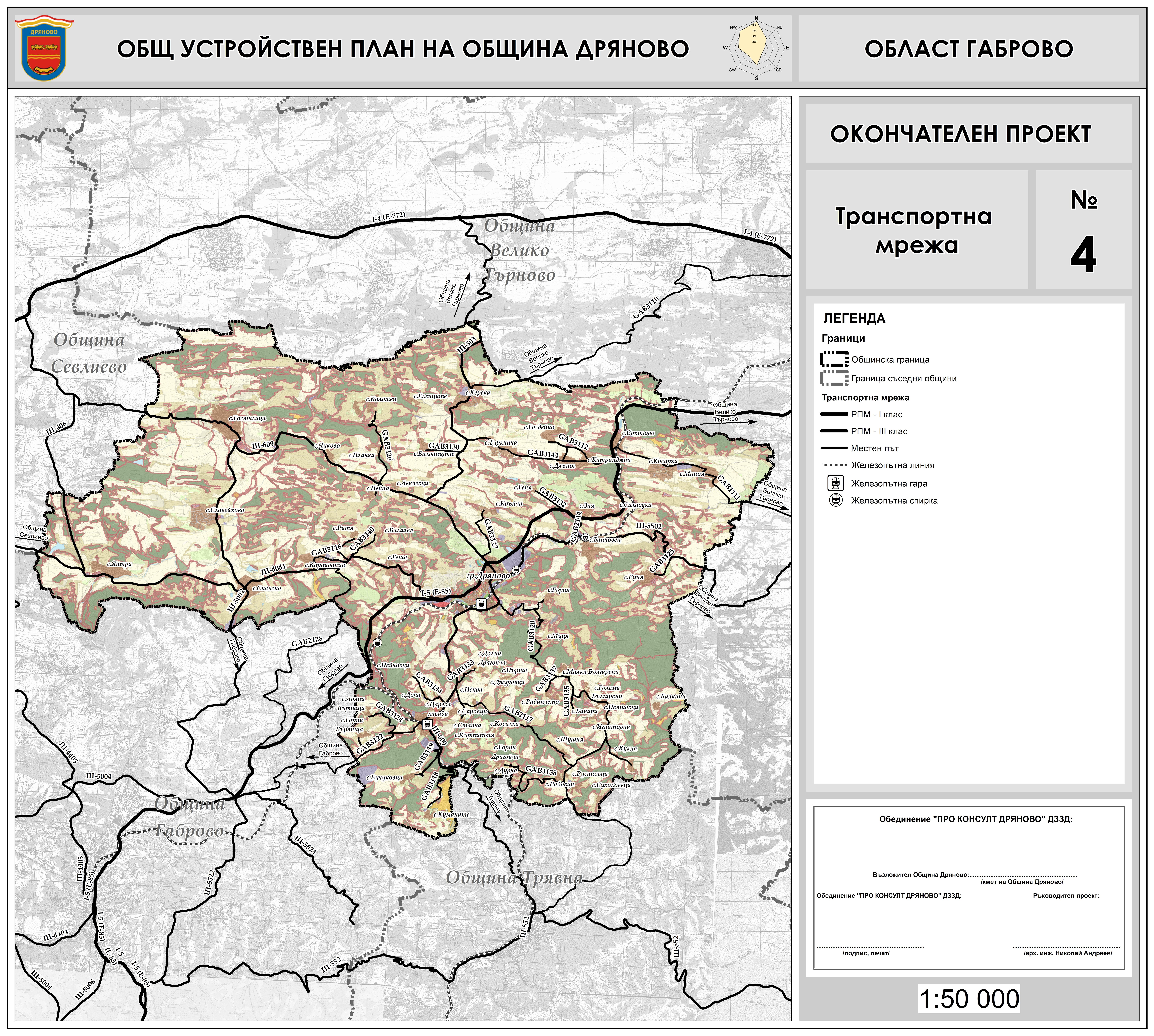
Task: Click the Община Трявна map label
Action: pyautogui.click(x=514, y=878)
